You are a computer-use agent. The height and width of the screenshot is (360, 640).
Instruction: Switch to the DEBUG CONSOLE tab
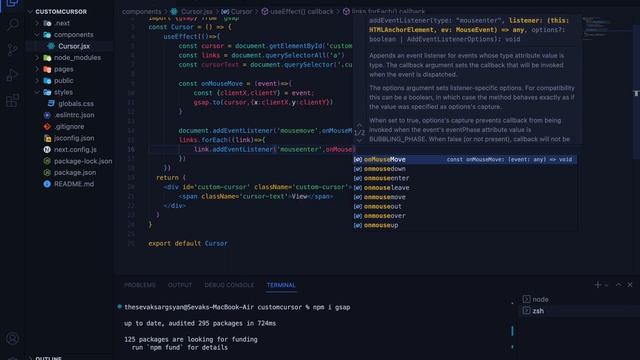(x=229, y=285)
